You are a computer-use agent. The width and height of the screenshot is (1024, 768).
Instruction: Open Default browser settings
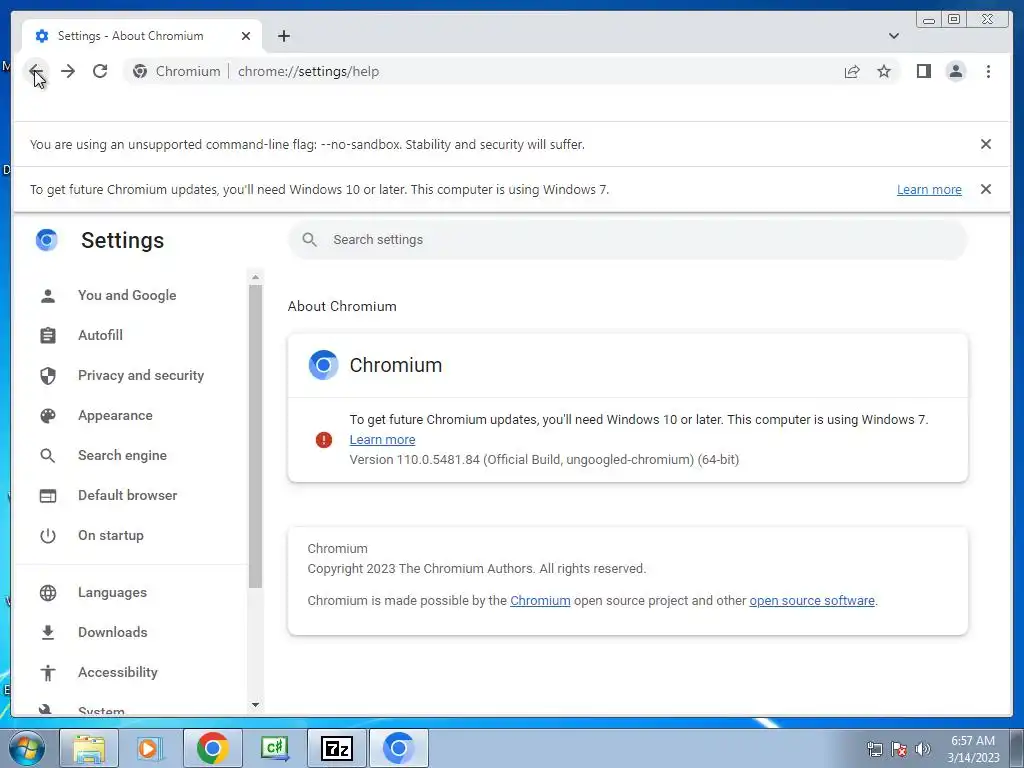click(127, 495)
